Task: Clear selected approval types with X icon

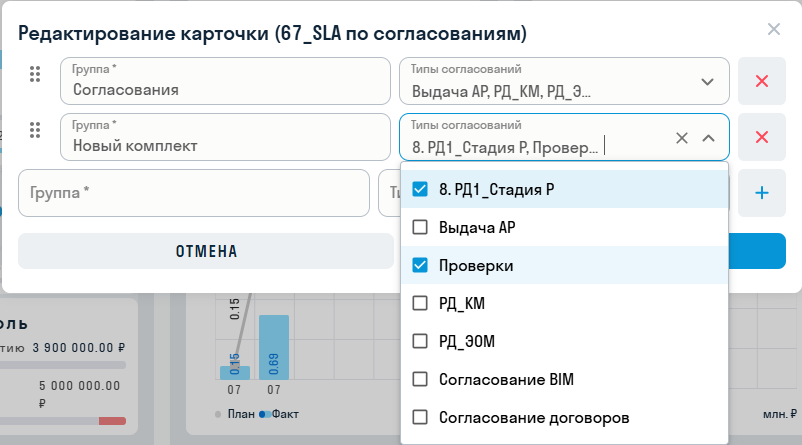Action: coord(682,138)
